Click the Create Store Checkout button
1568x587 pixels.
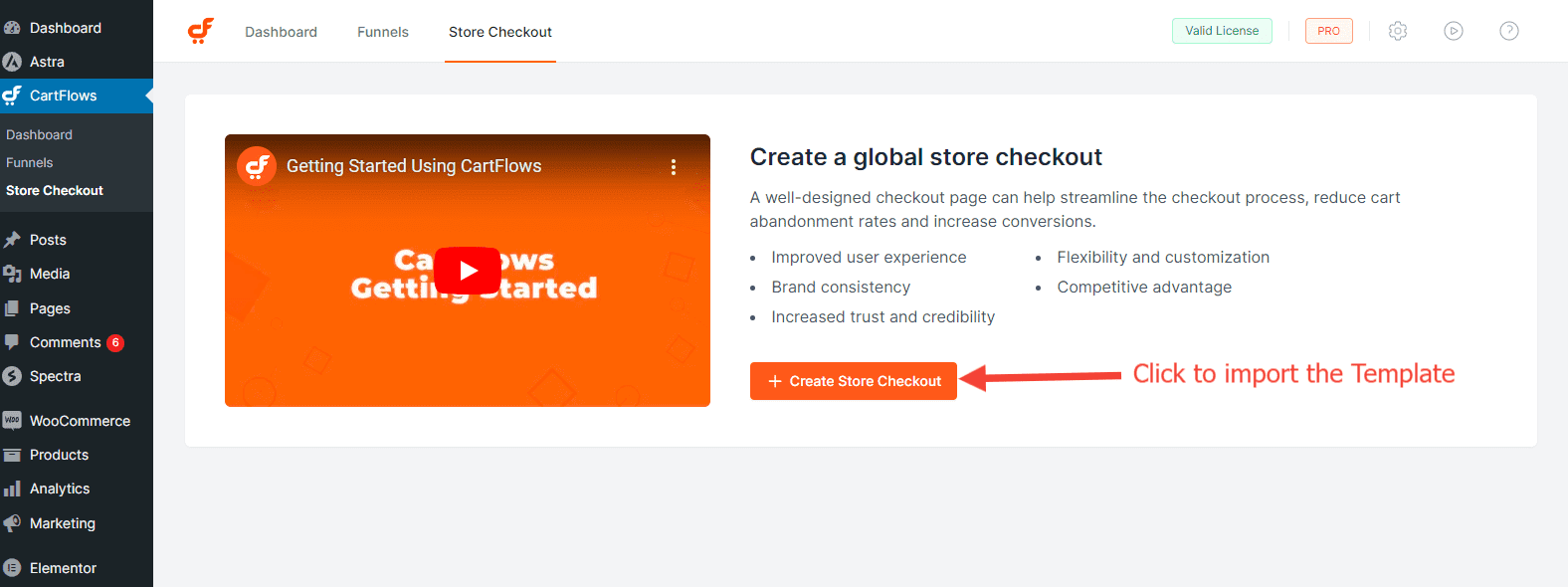click(854, 381)
